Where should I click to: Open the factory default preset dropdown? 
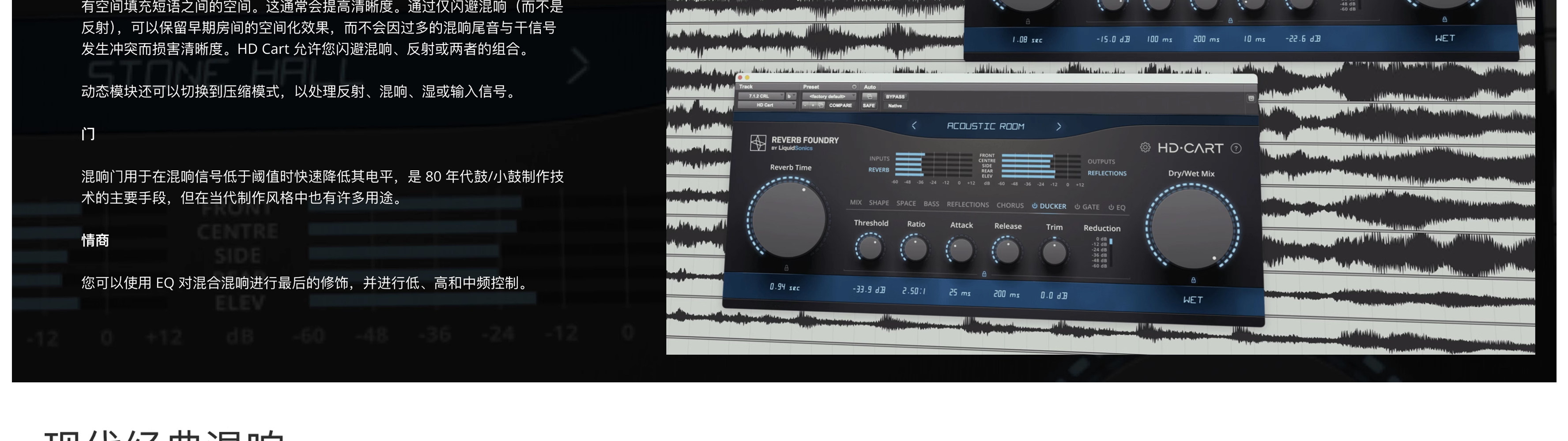click(x=829, y=96)
